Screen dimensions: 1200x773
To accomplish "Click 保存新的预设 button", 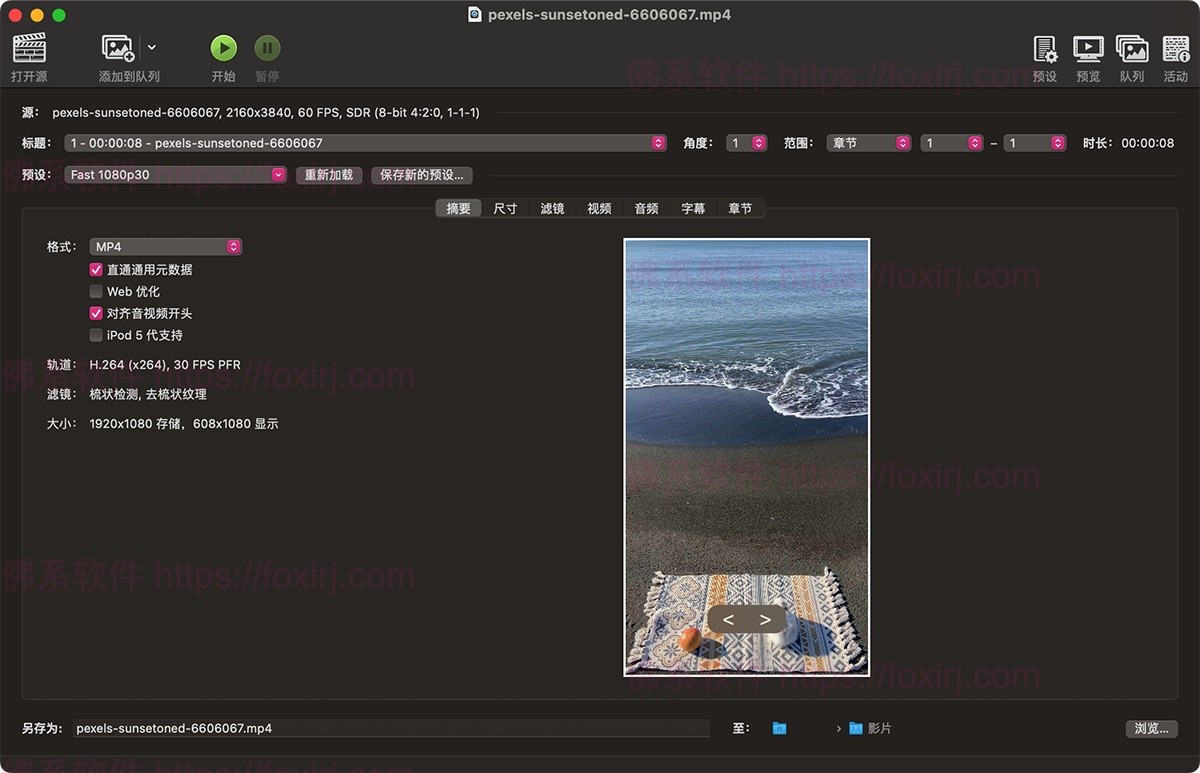I will [x=421, y=175].
